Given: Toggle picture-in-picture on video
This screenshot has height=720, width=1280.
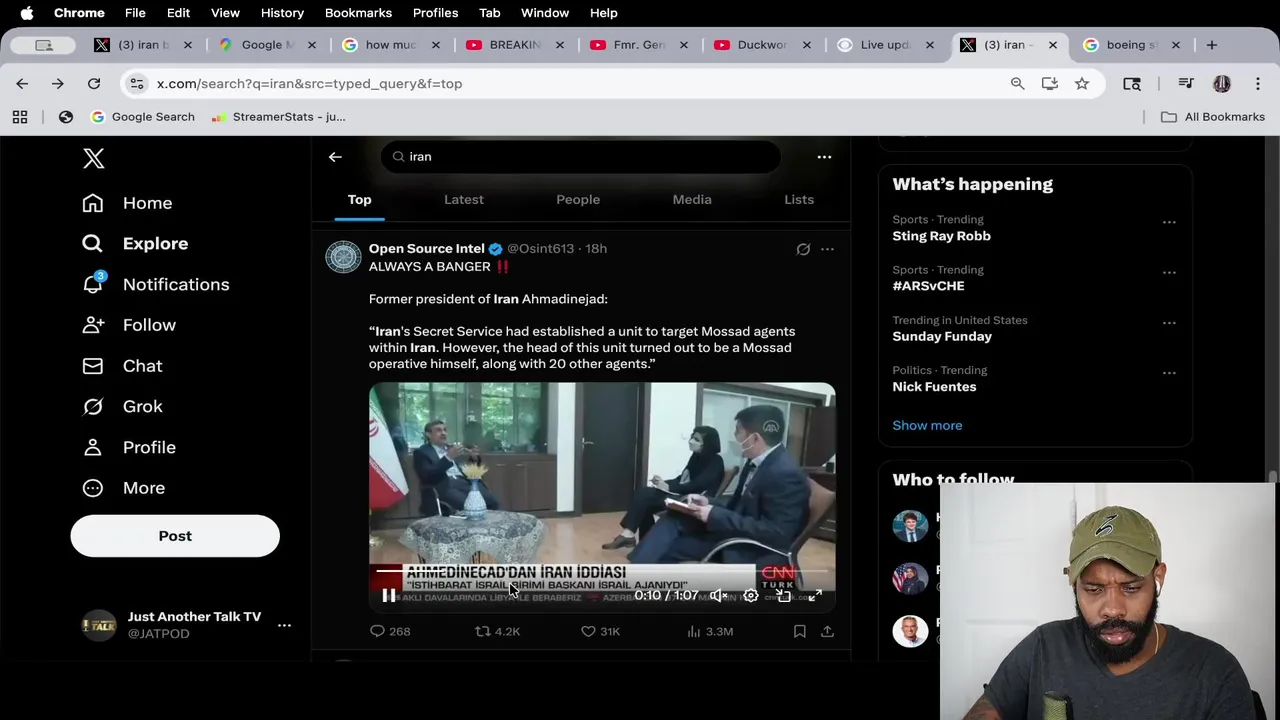Looking at the screenshot, I should tap(783, 596).
